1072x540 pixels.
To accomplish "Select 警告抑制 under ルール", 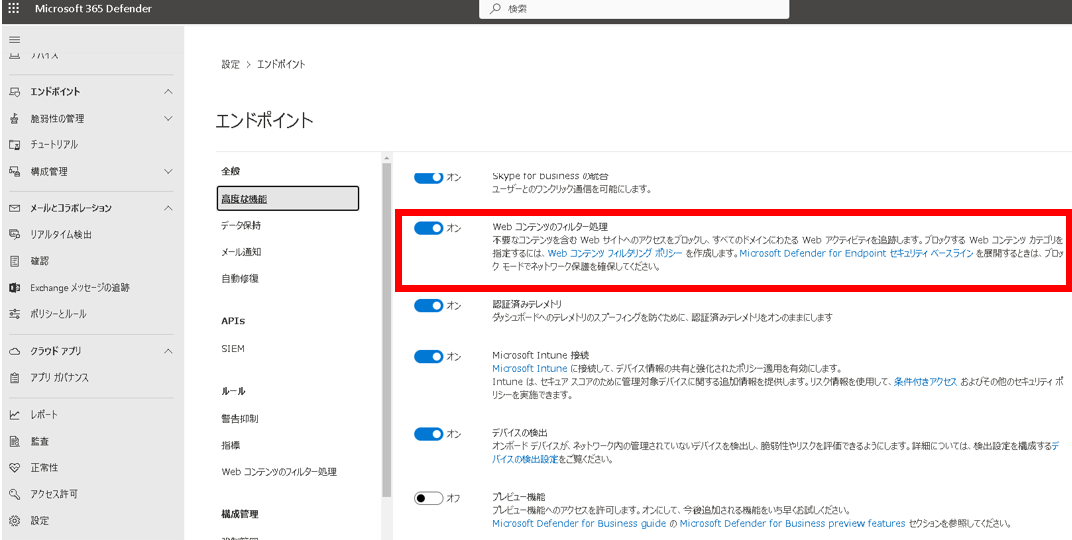I will click(x=240, y=418).
